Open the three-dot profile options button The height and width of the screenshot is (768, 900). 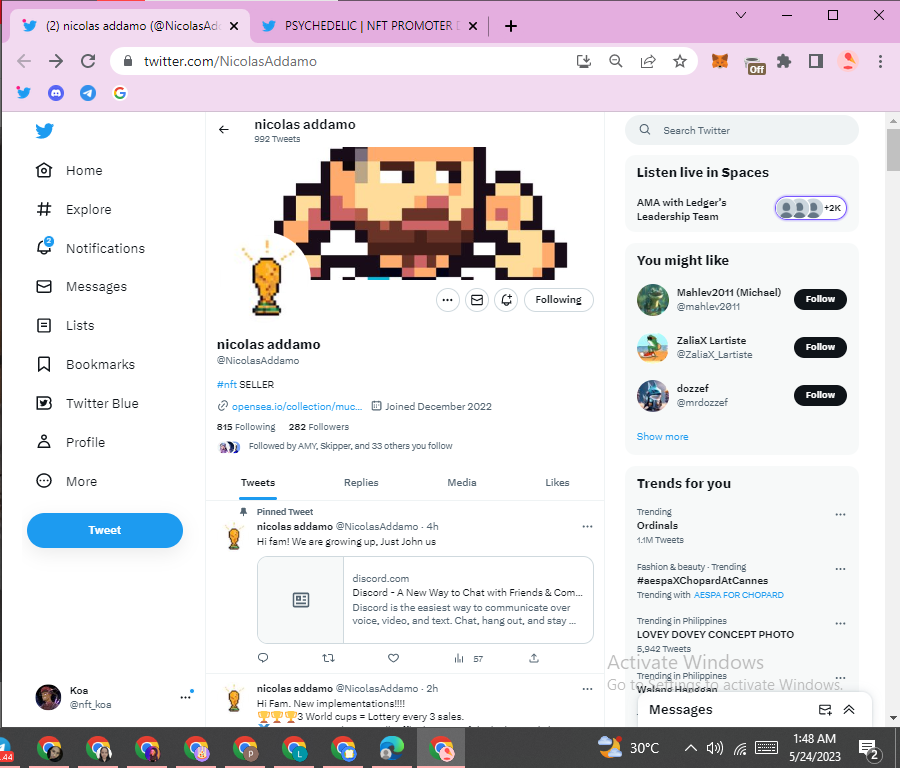448,300
